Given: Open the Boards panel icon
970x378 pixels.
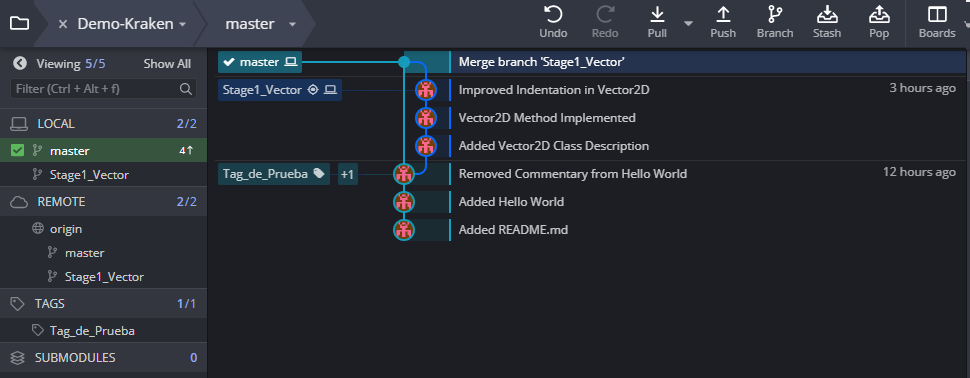Looking at the screenshot, I should tap(937, 14).
